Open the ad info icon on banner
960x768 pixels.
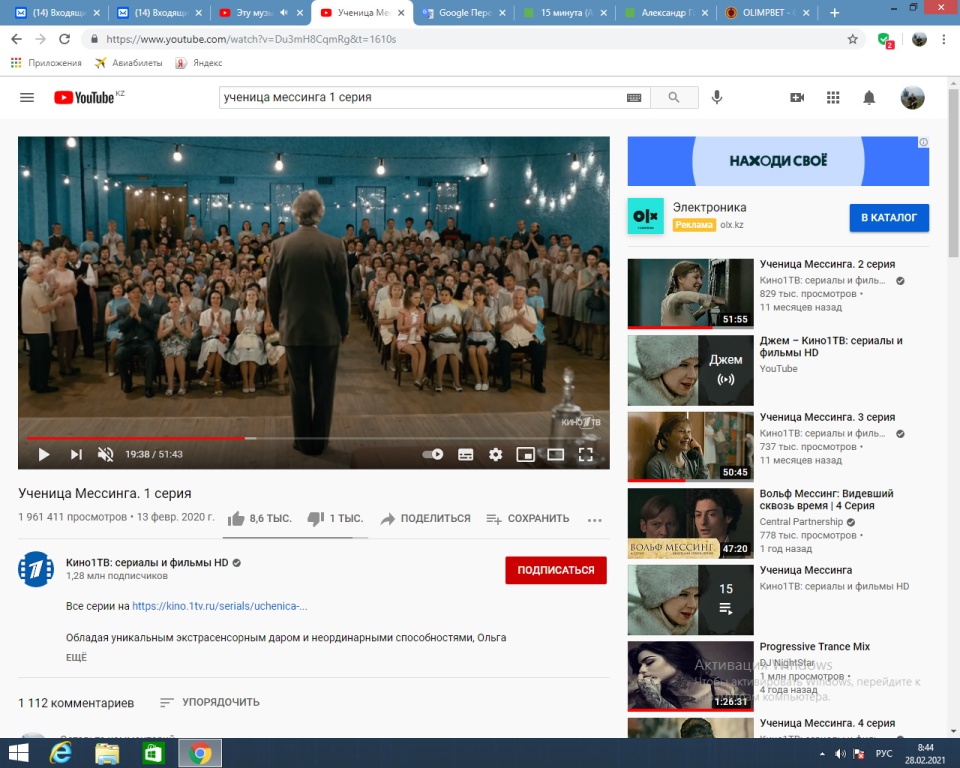click(x=923, y=142)
